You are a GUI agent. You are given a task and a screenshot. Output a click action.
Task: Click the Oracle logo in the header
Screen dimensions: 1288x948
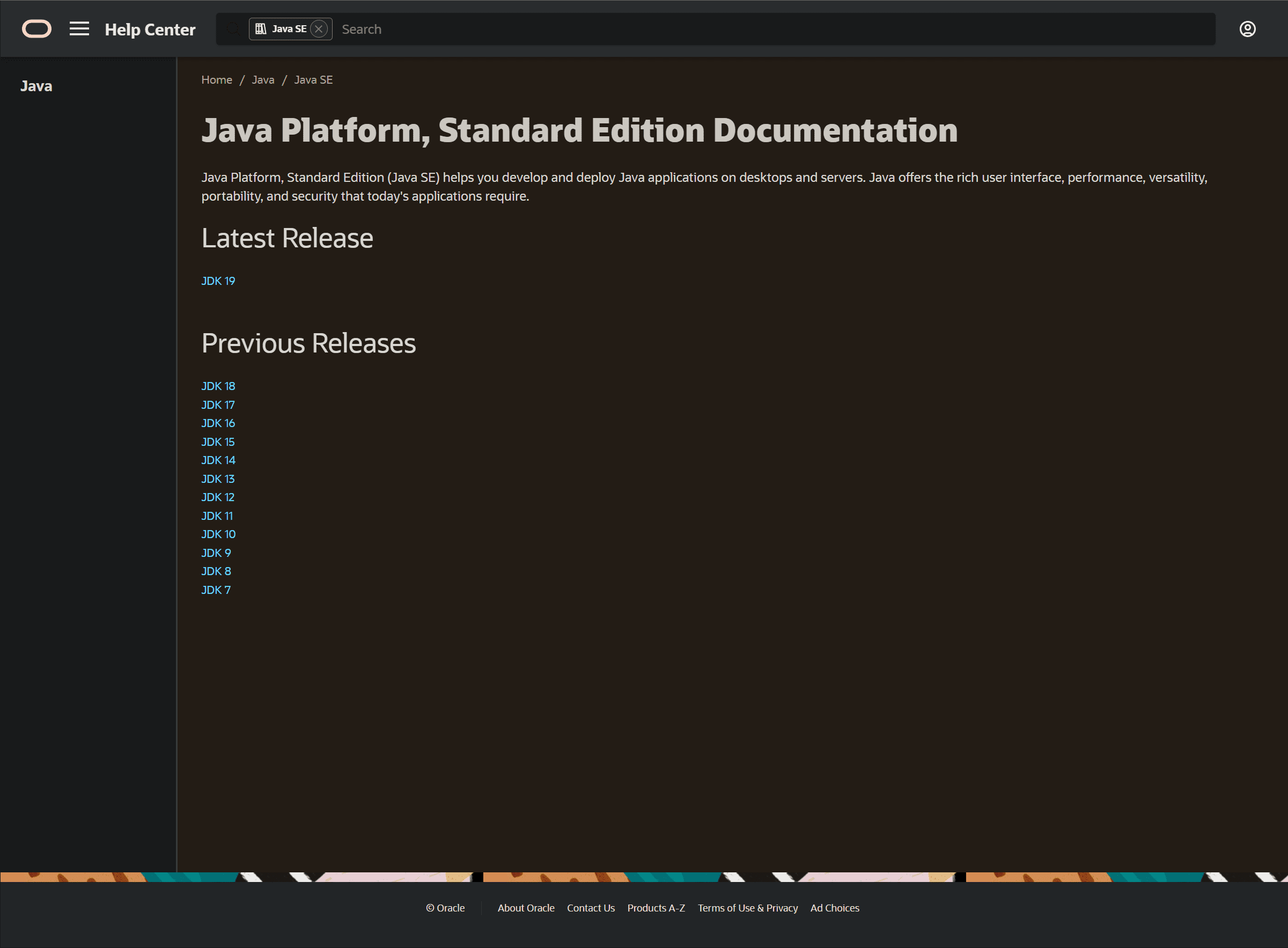pos(36,28)
